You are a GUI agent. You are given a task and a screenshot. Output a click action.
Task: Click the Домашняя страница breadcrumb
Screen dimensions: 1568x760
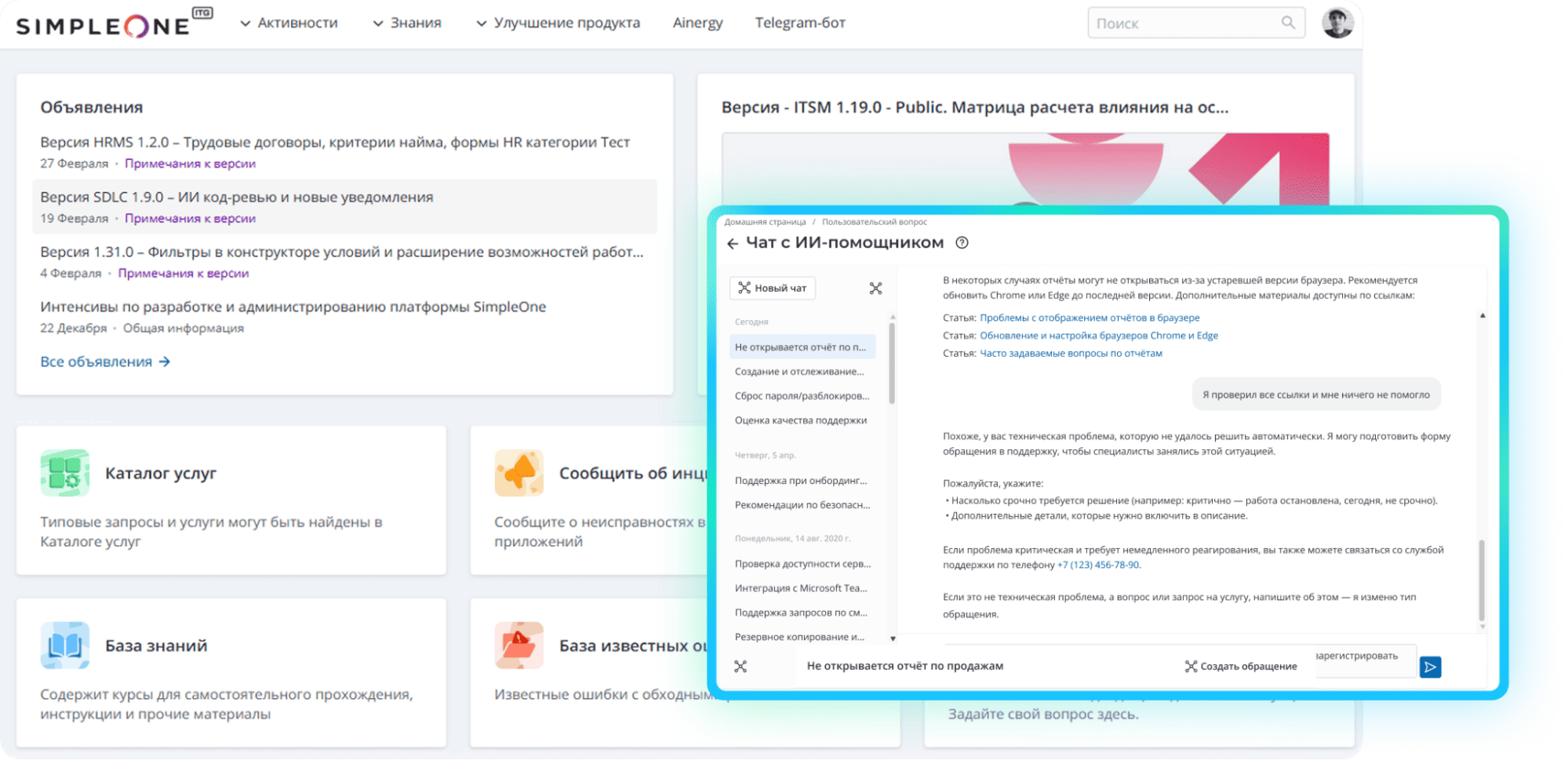(765, 222)
